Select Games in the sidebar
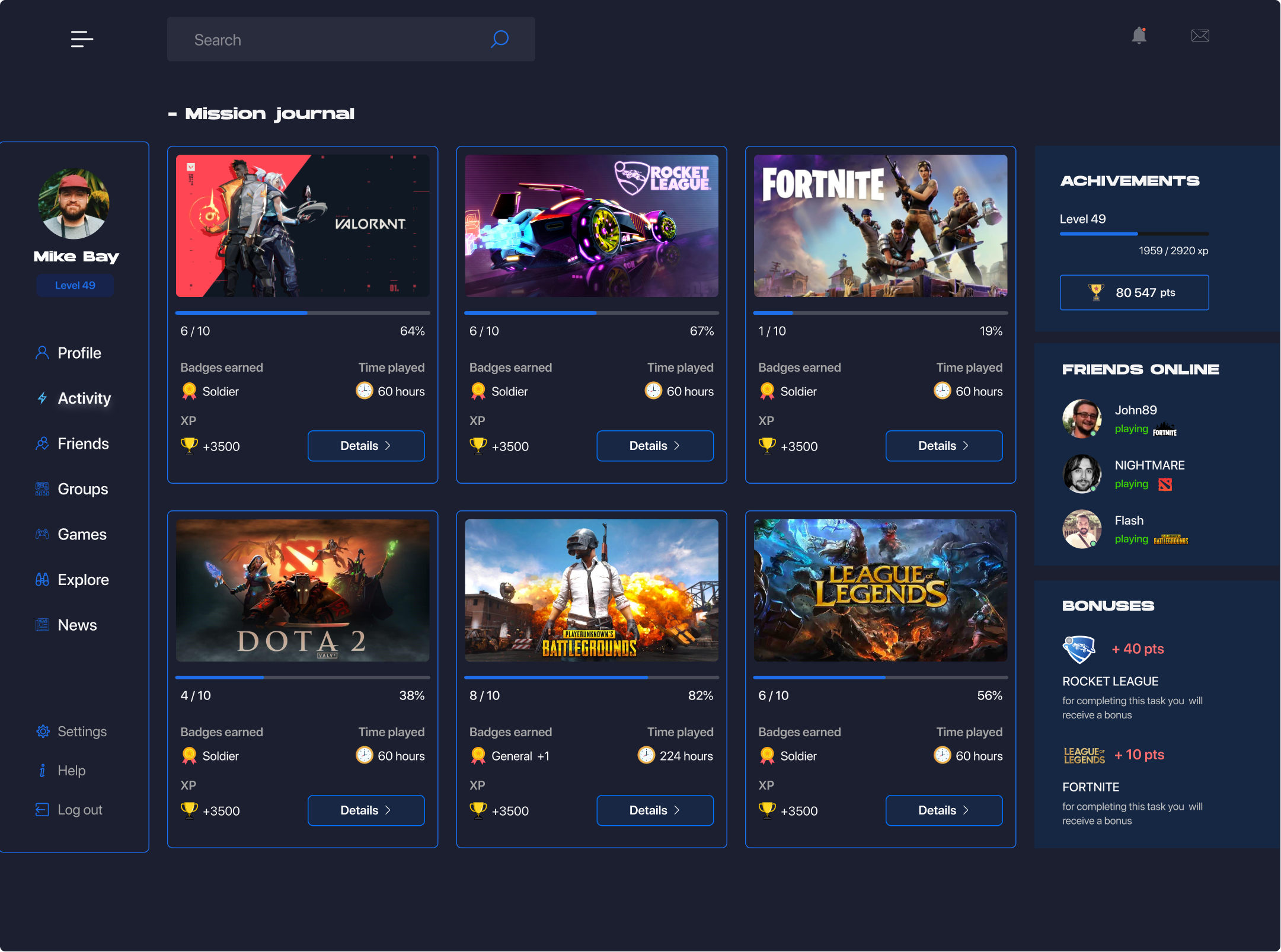Screen dimensions: 1281x952 [82, 534]
